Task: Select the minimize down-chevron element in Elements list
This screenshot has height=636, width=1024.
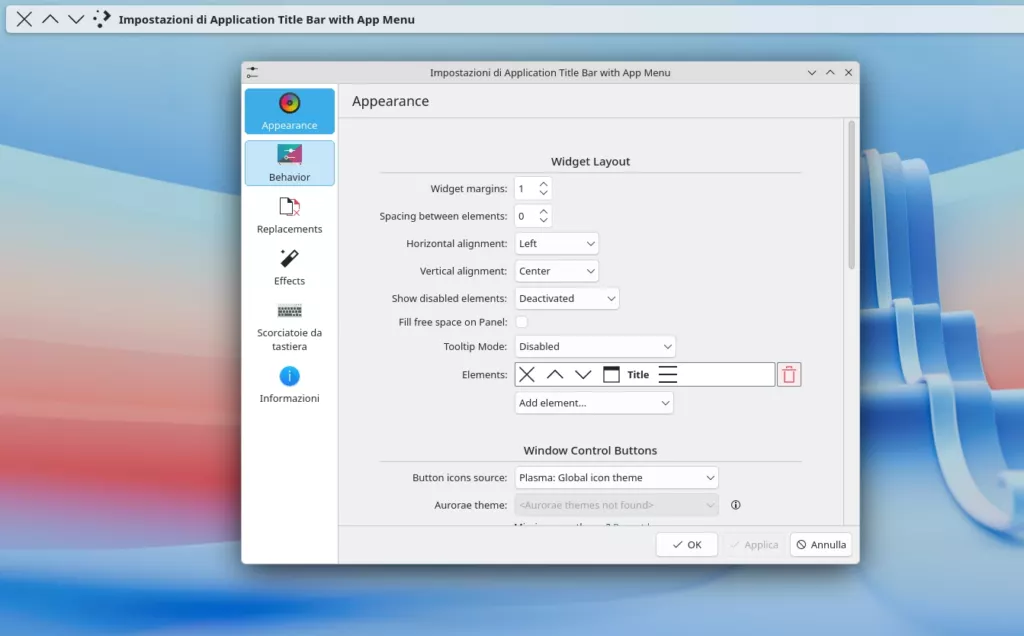Action: [583, 375]
